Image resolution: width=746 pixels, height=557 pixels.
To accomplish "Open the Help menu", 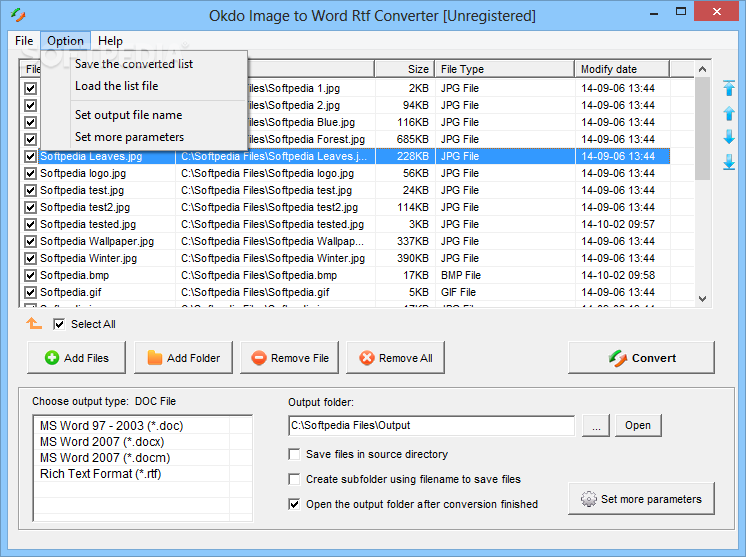I will [110, 41].
